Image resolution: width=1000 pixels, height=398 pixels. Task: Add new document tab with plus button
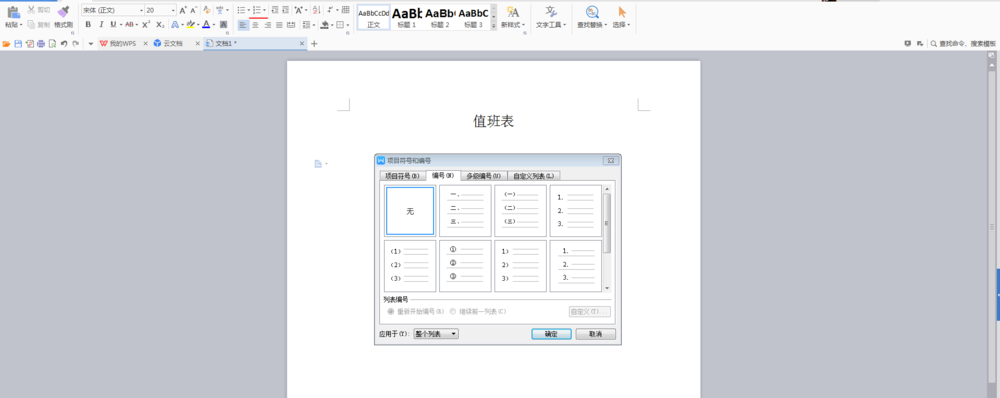click(314, 43)
